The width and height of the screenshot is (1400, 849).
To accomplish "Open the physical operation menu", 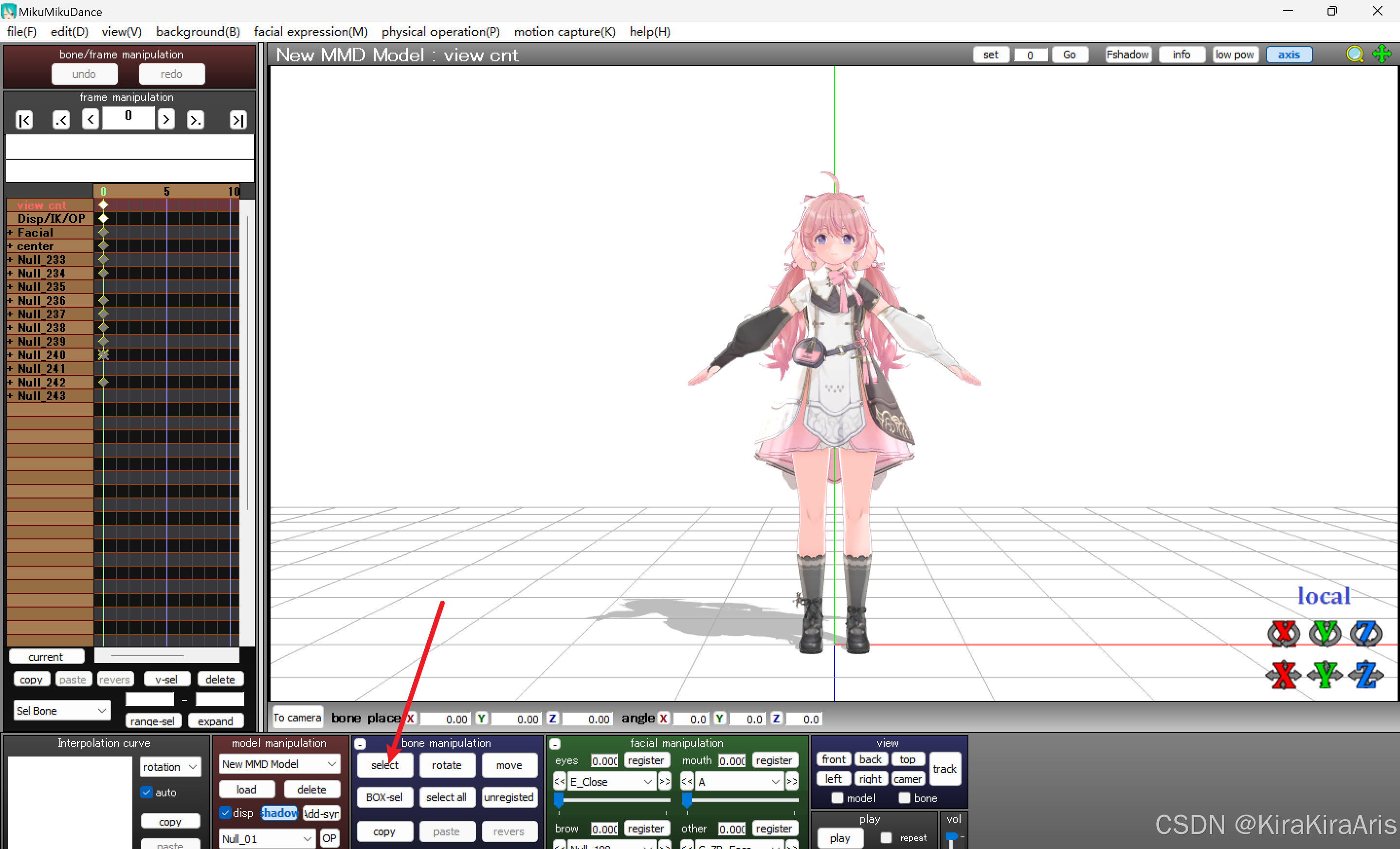I will coord(440,32).
